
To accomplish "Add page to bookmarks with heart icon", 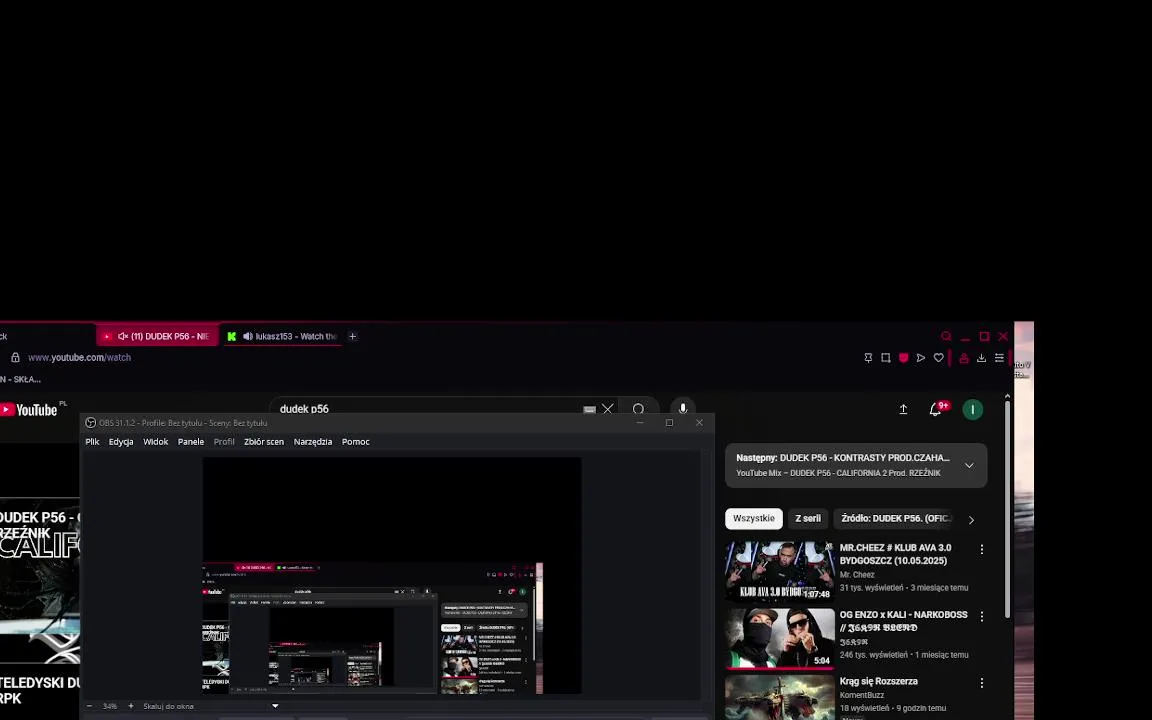I will tap(938, 358).
